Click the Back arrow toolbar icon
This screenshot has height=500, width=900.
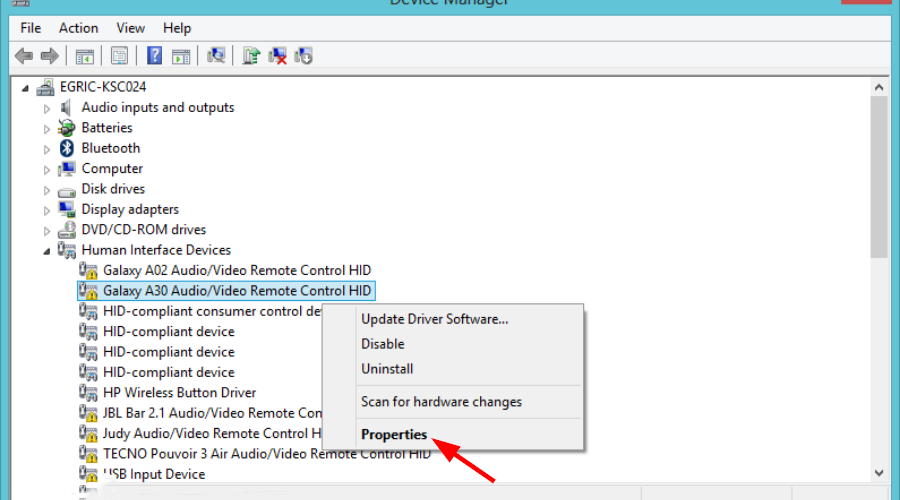(x=24, y=56)
